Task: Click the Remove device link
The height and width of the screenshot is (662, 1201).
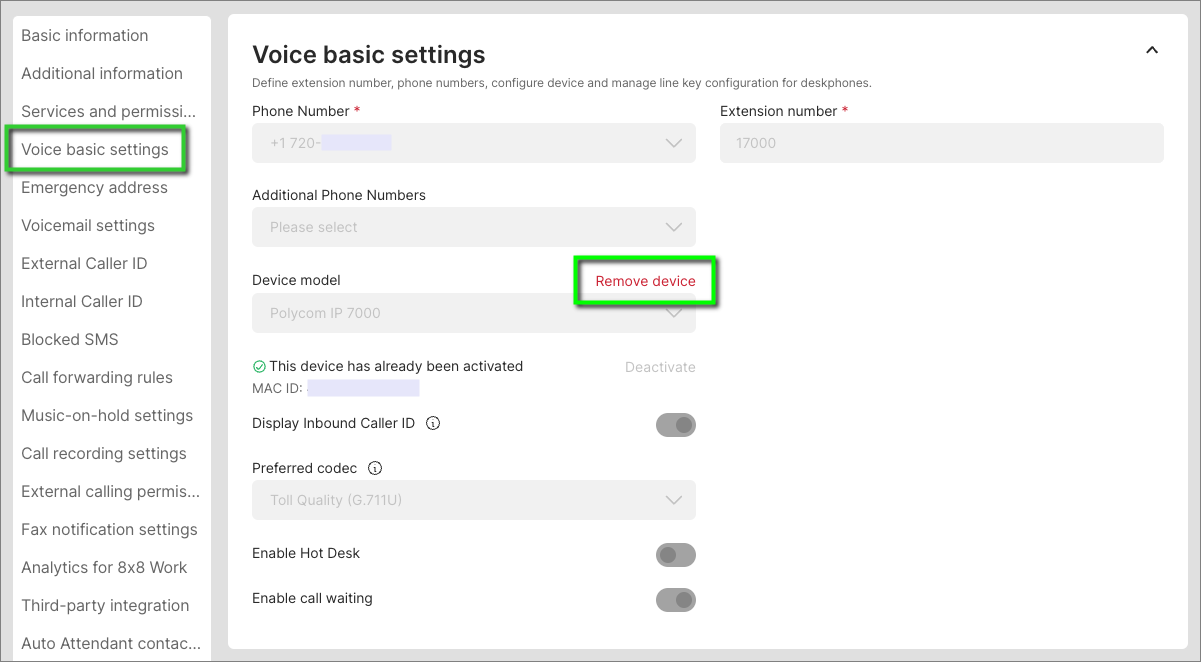Action: 646,281
